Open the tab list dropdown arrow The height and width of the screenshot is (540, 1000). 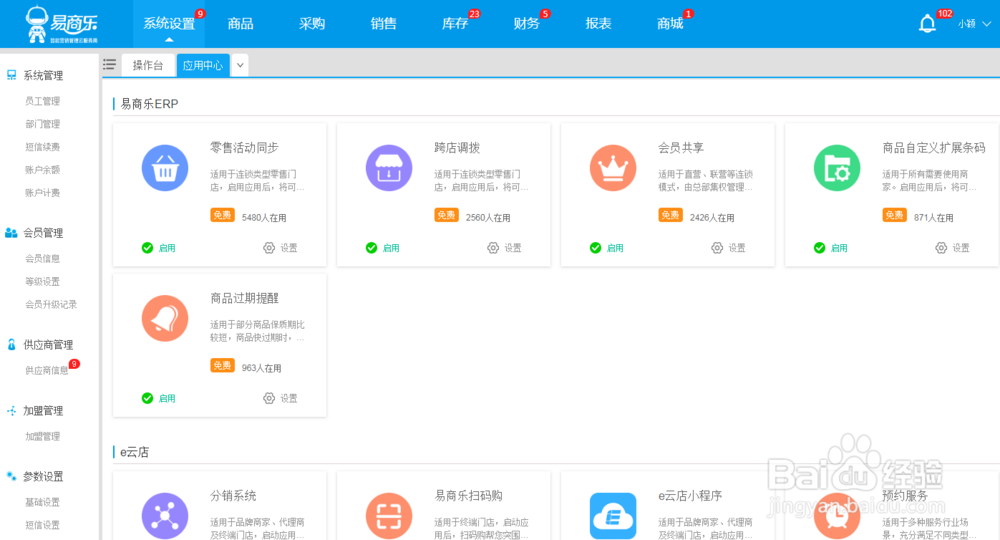[x=240, y=65]
